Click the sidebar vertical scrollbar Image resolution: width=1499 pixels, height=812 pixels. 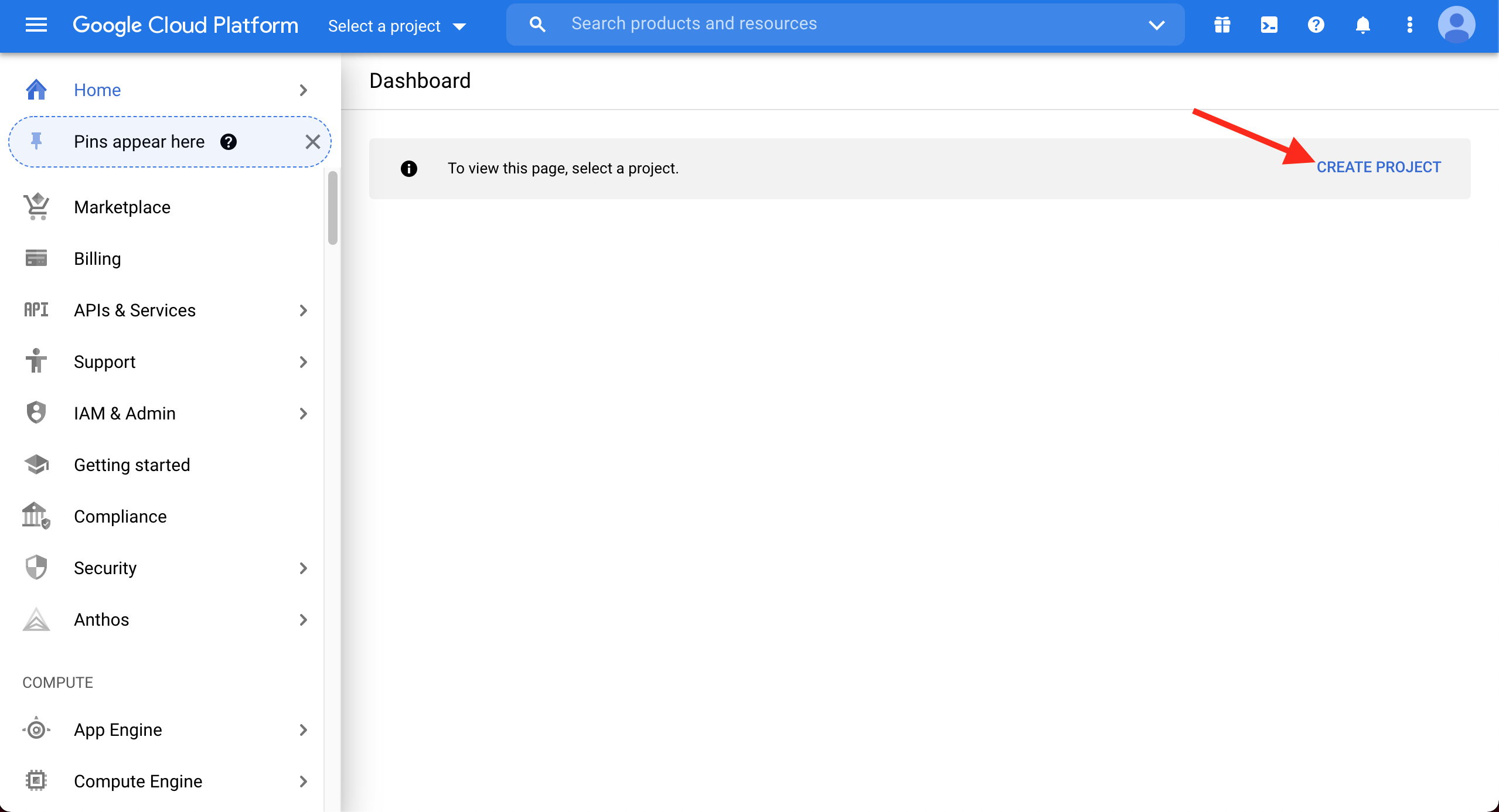click(333, 208)
